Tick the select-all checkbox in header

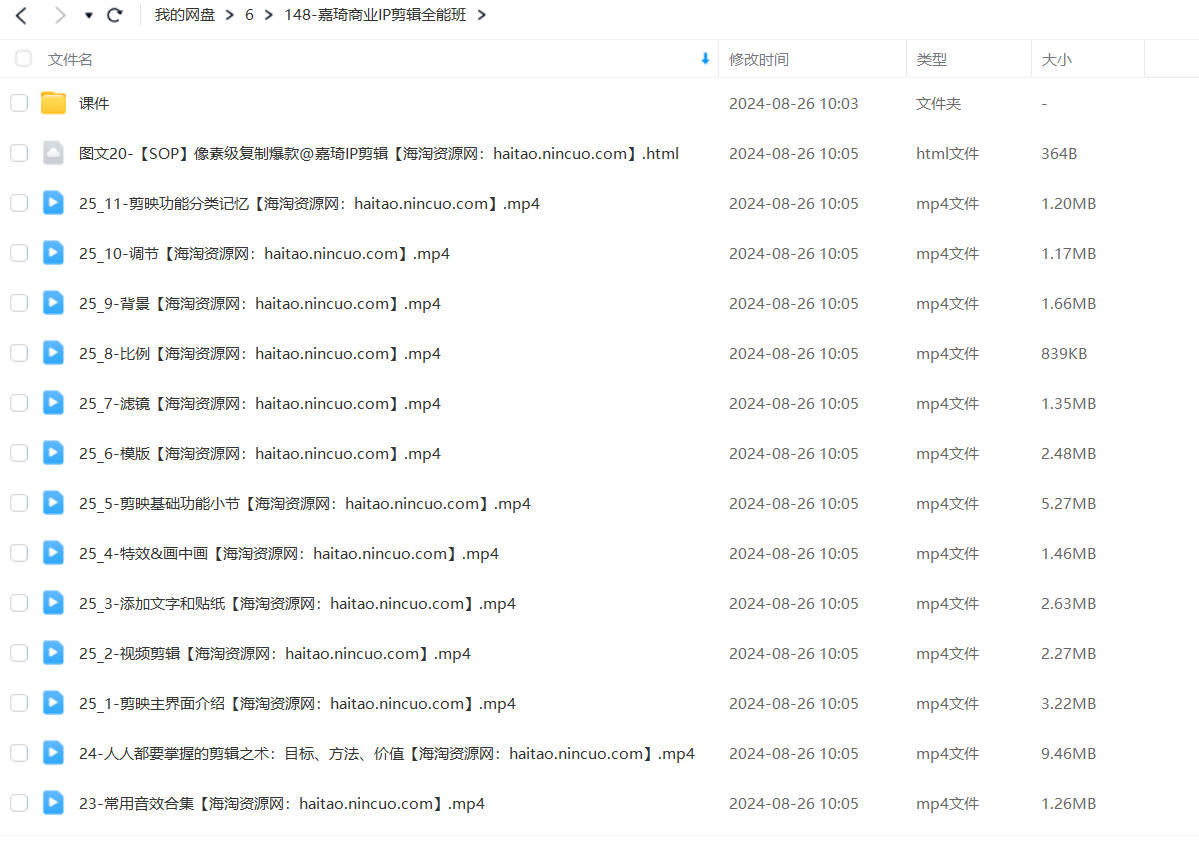coord(23,59)
